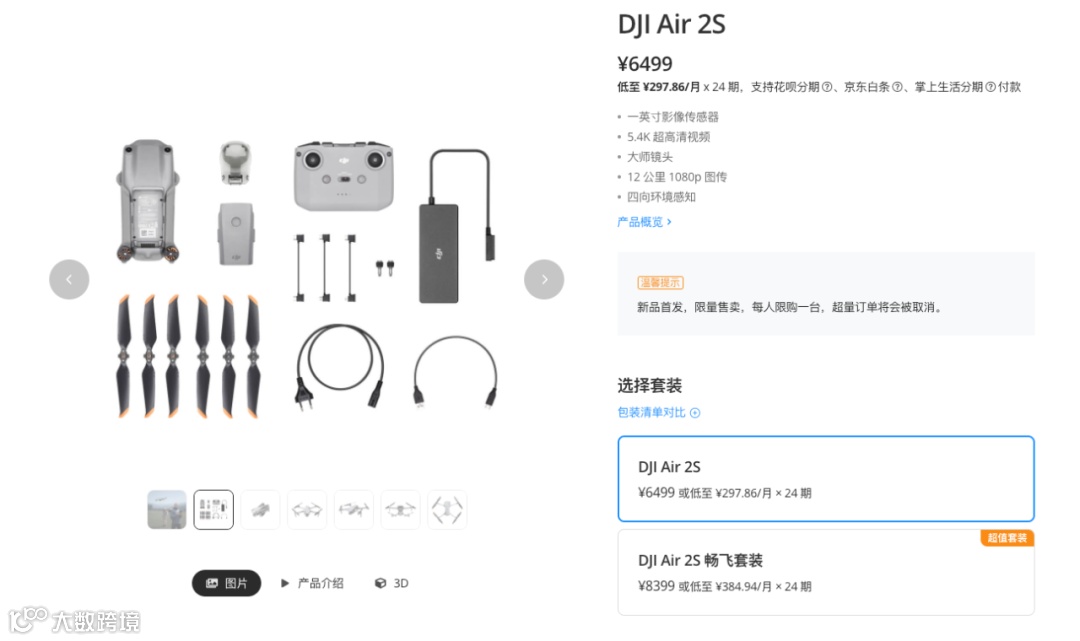This screenshot has height=641, width=1080.
Task: Open the help icon beside 花呗分期
Action: click(827, 87)
